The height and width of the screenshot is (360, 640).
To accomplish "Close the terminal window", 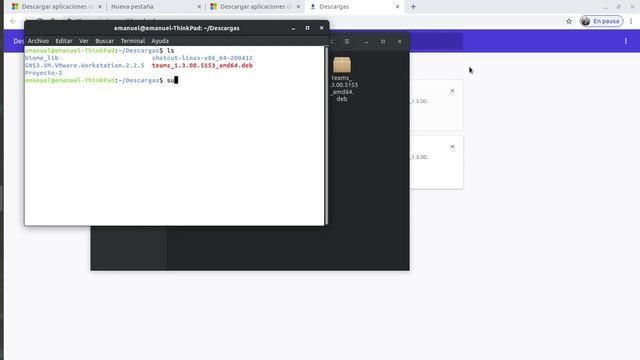I will [322, 28].
